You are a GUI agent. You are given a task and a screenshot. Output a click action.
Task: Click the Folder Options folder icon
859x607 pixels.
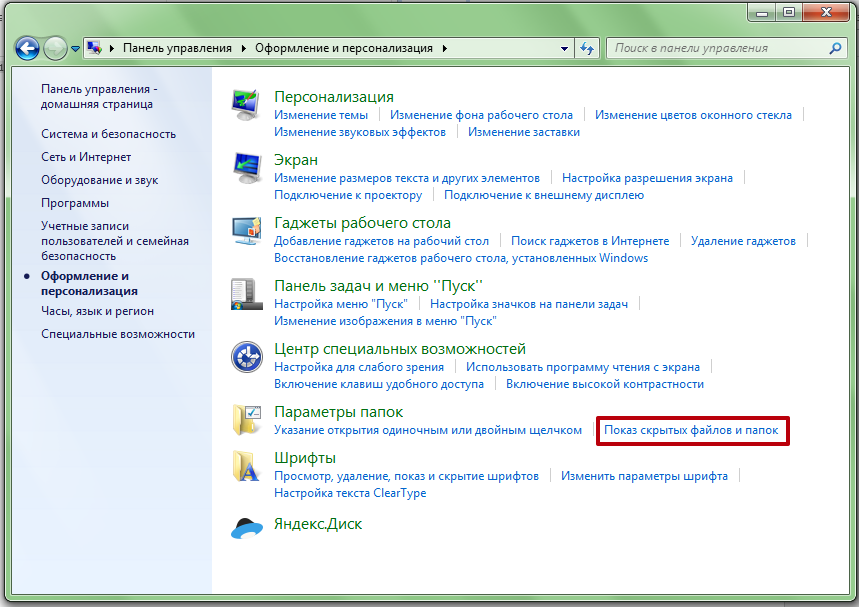[246, 420]
